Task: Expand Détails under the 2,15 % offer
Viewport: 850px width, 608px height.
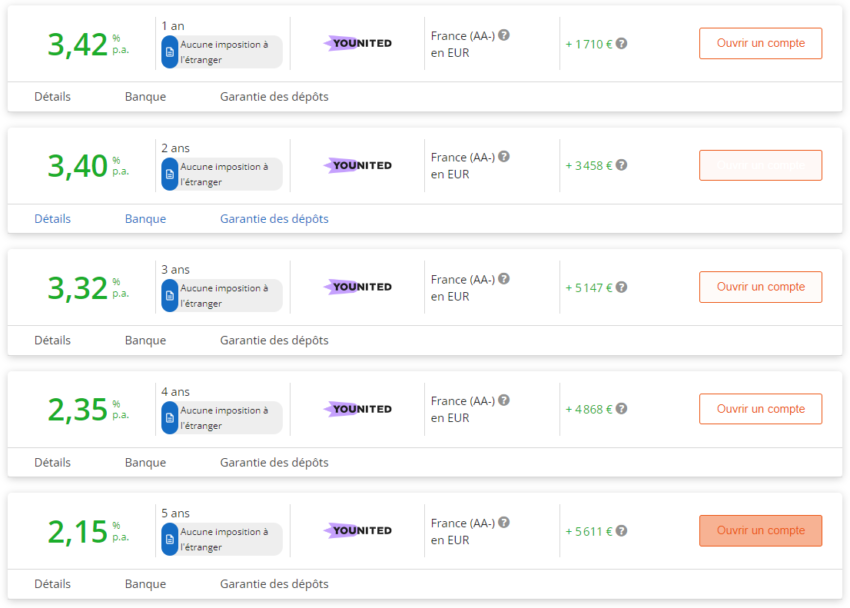Action: (x=52, y=584)
